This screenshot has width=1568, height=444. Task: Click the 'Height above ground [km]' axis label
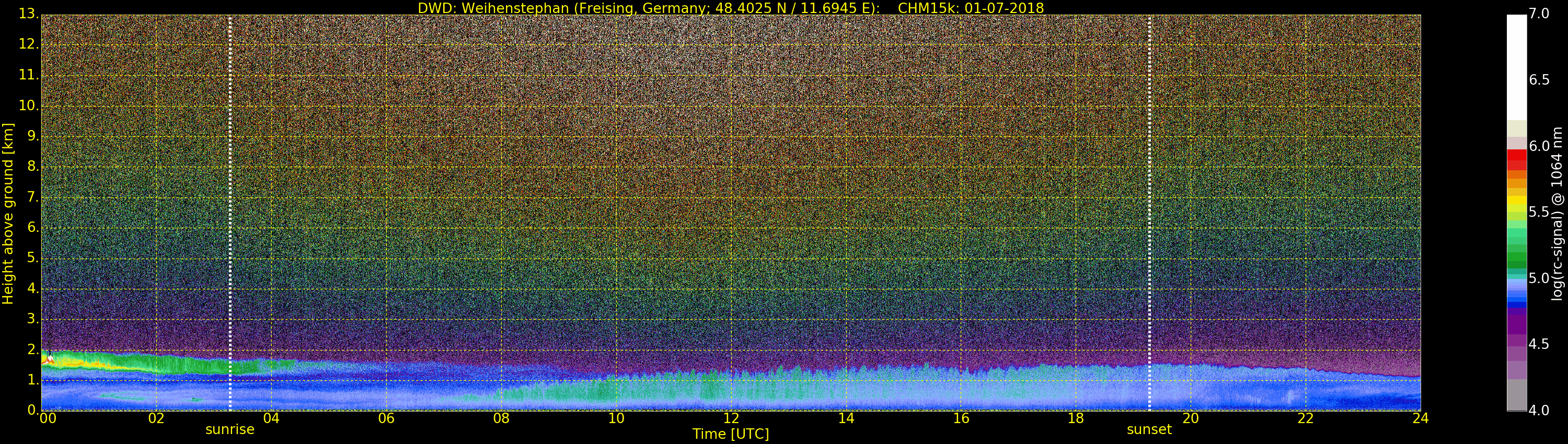pos(8,214)
